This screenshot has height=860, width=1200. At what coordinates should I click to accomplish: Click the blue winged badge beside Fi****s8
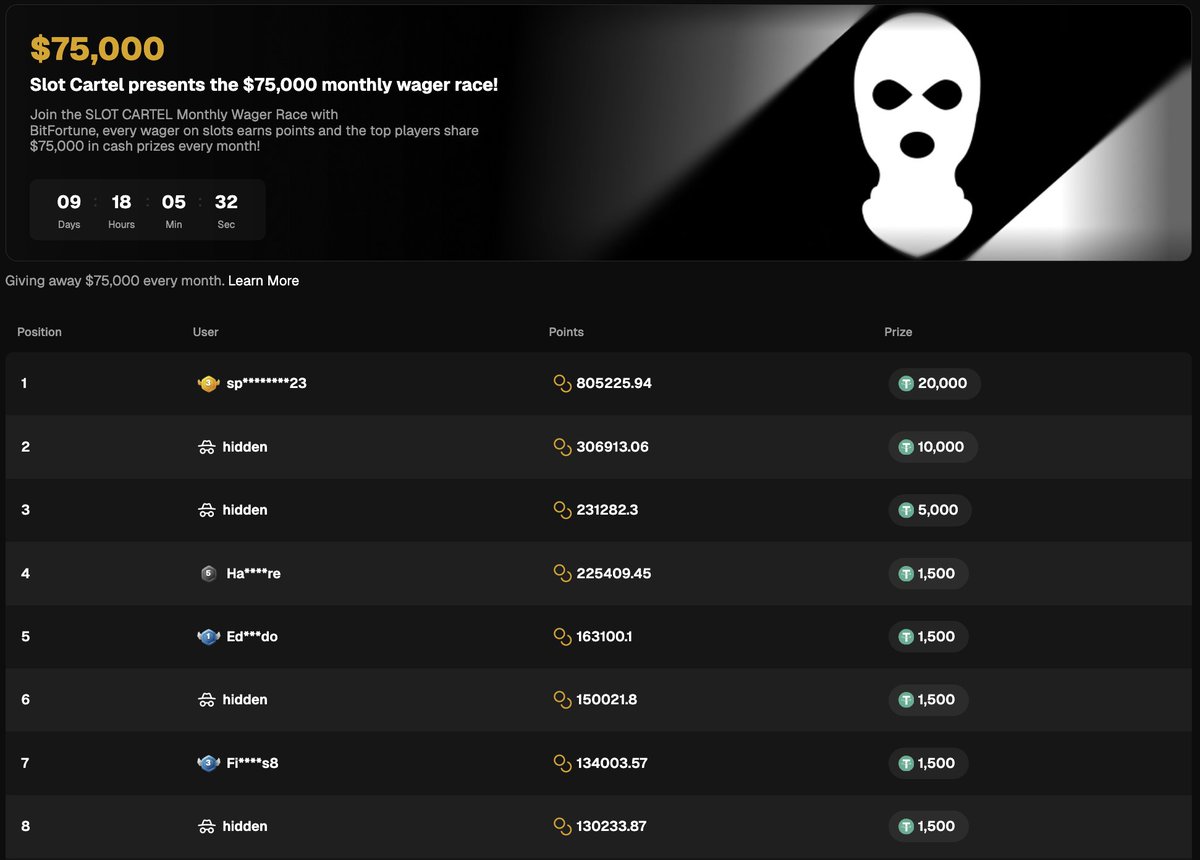tap(208, 763)
